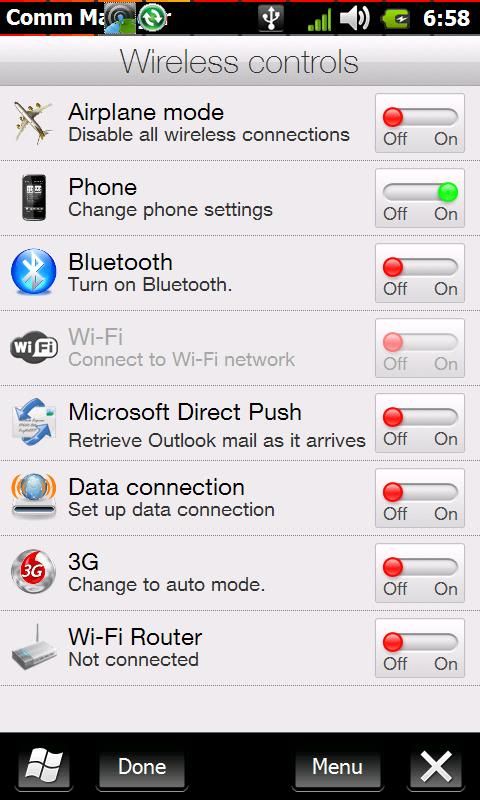Image resolution: width=480 pixels, height=800 pixels.
Task: Tap the Phone handset icon
Action: point(34,197)
